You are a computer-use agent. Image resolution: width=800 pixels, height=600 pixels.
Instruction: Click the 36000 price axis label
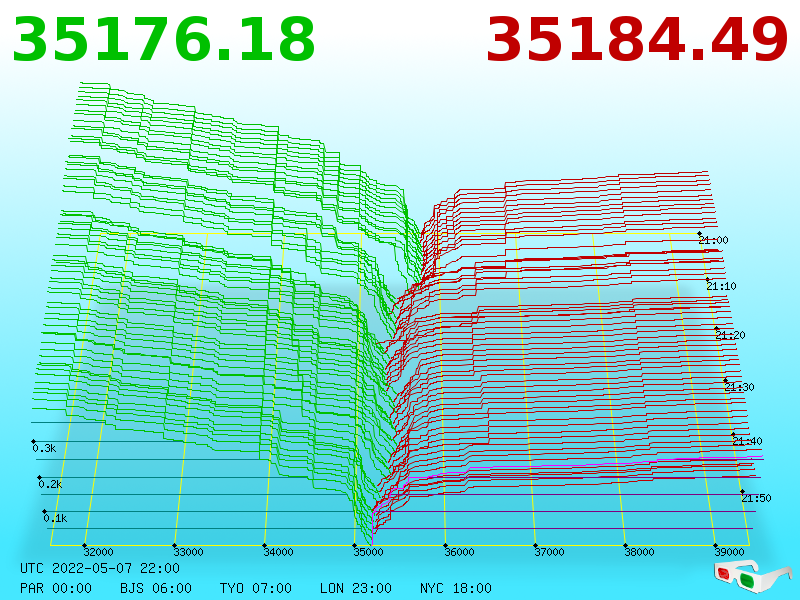pyautogui.click(x=459, y=552)
